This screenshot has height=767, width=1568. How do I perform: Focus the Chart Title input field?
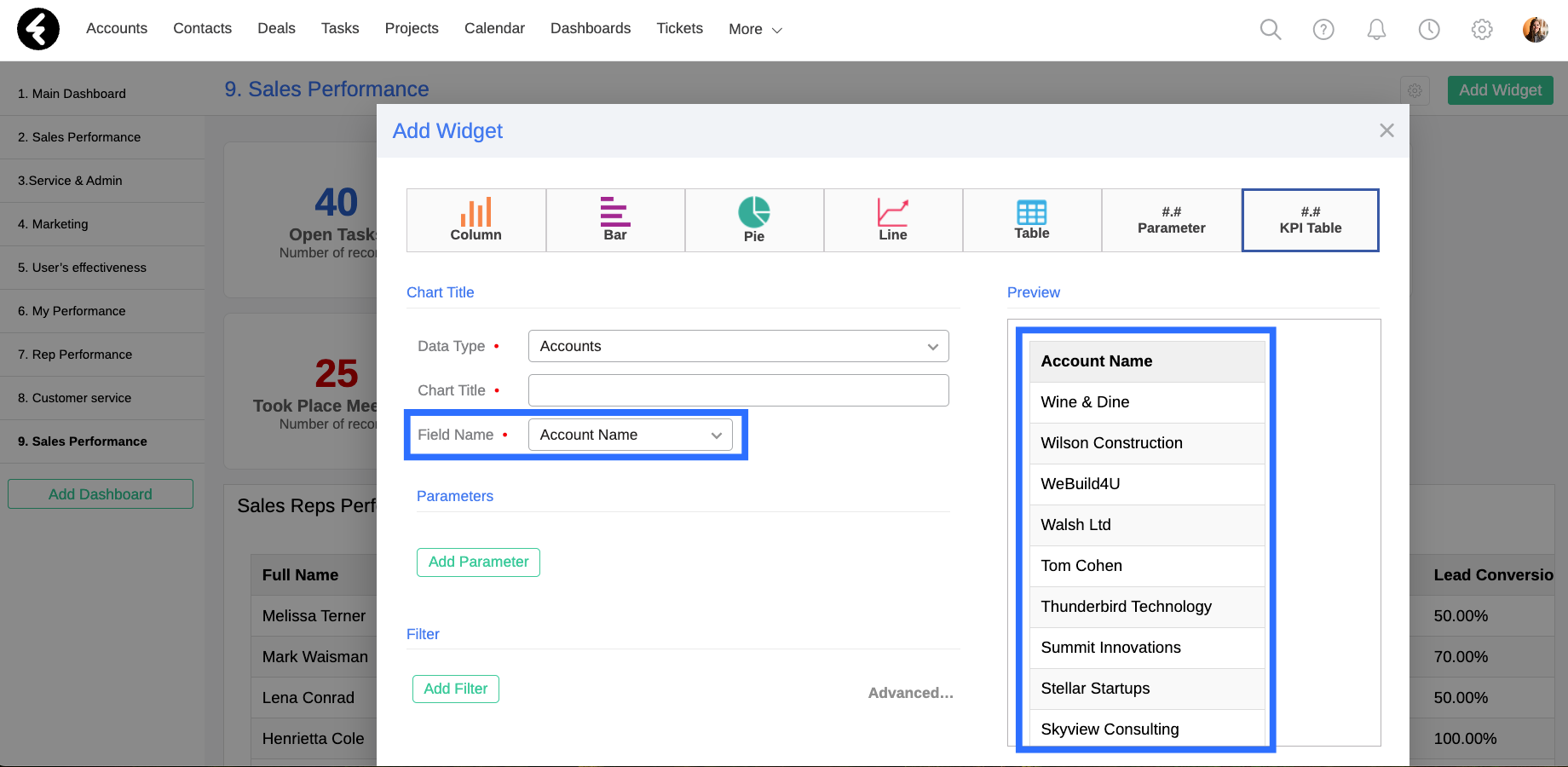point(739,390)
